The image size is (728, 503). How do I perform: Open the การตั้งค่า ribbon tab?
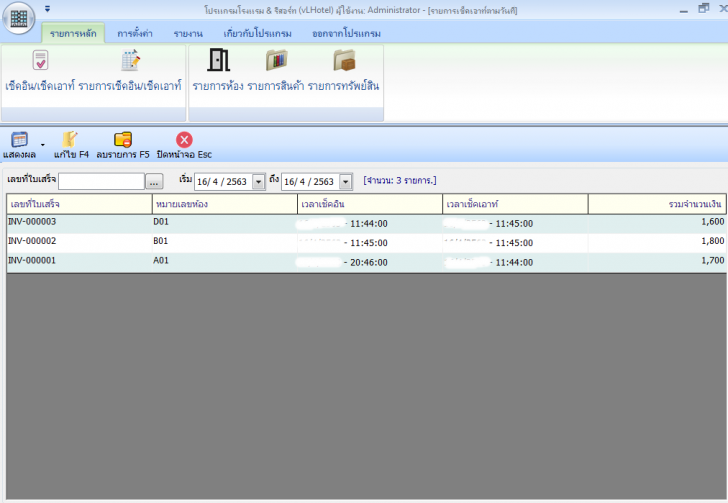tap(135, 33)
